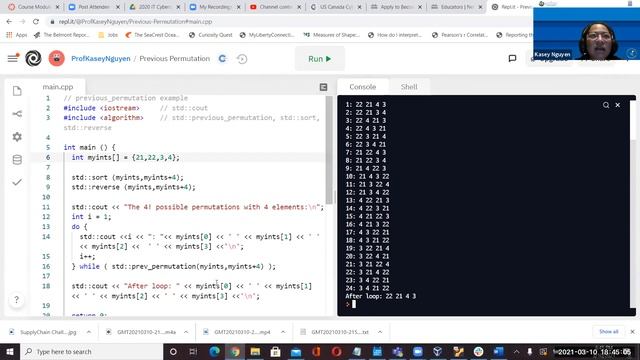The width and height of the screenshot is (640, 360).
Task: Open the Settings gear in sidebar
Action: (17, 137)
